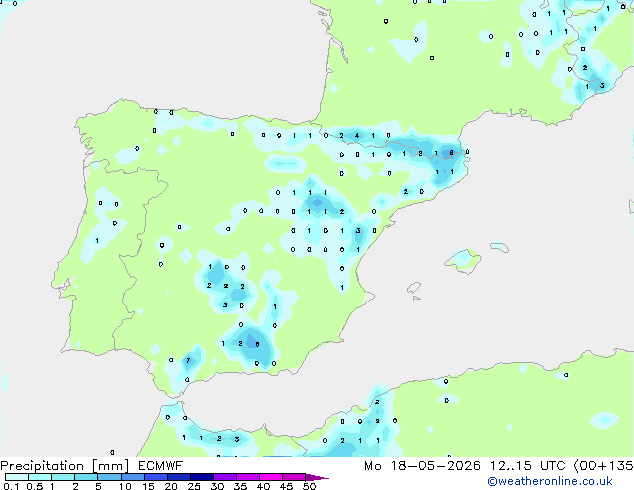The width and height of the screenshot is (634, 490).
Task: Select the 5–10 mm legend color box
Action: tap(109, 477)
